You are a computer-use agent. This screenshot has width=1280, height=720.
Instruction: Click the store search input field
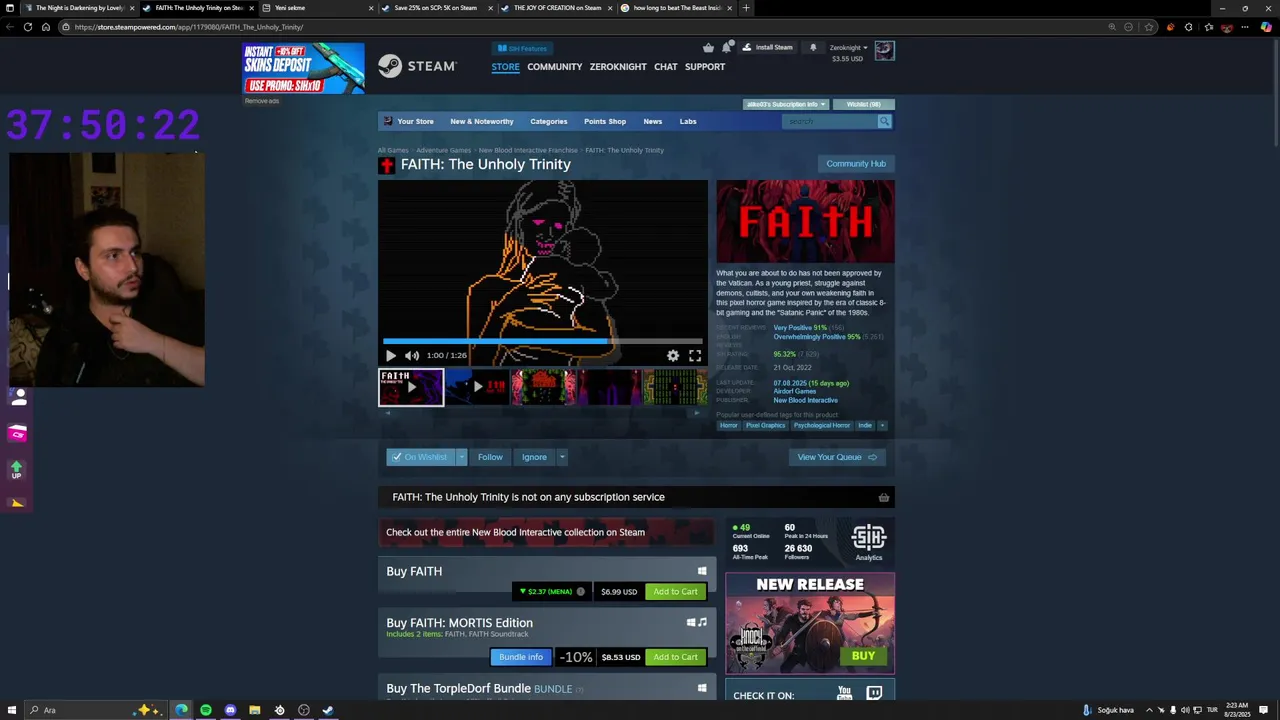pyautogui.click(x=829, y=121)
